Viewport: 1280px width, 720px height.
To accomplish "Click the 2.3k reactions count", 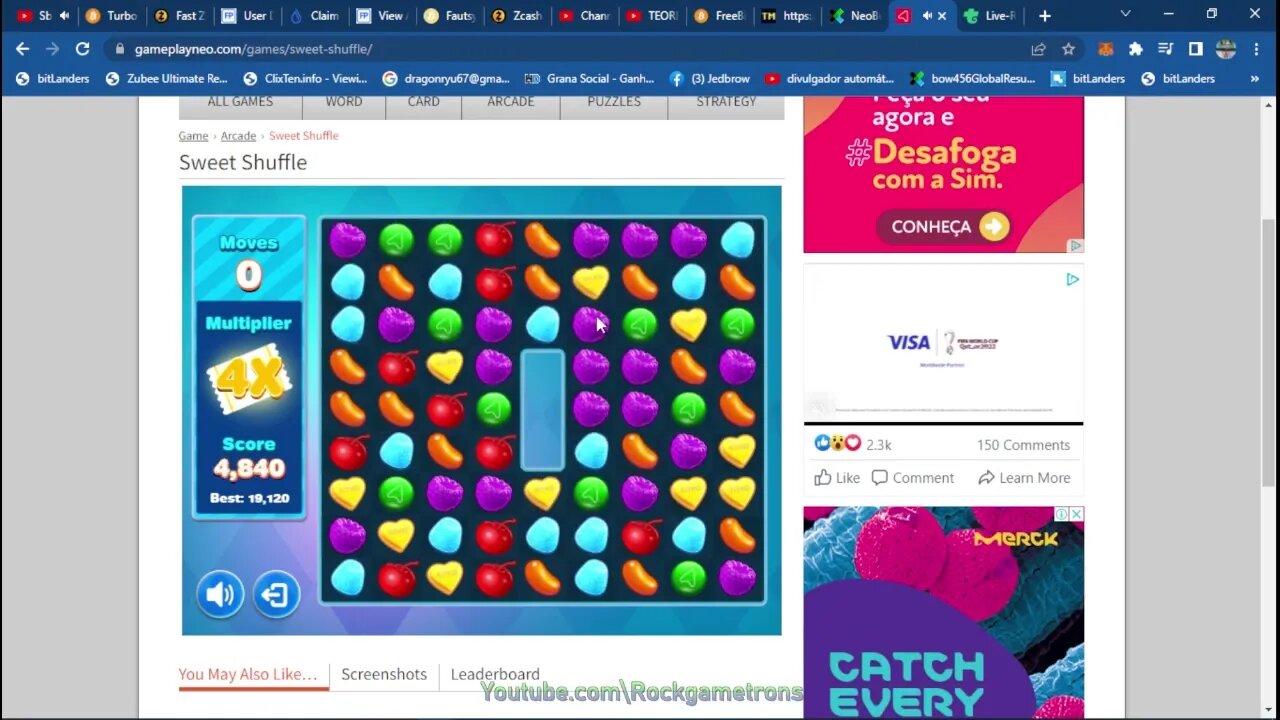I will 879,445.
